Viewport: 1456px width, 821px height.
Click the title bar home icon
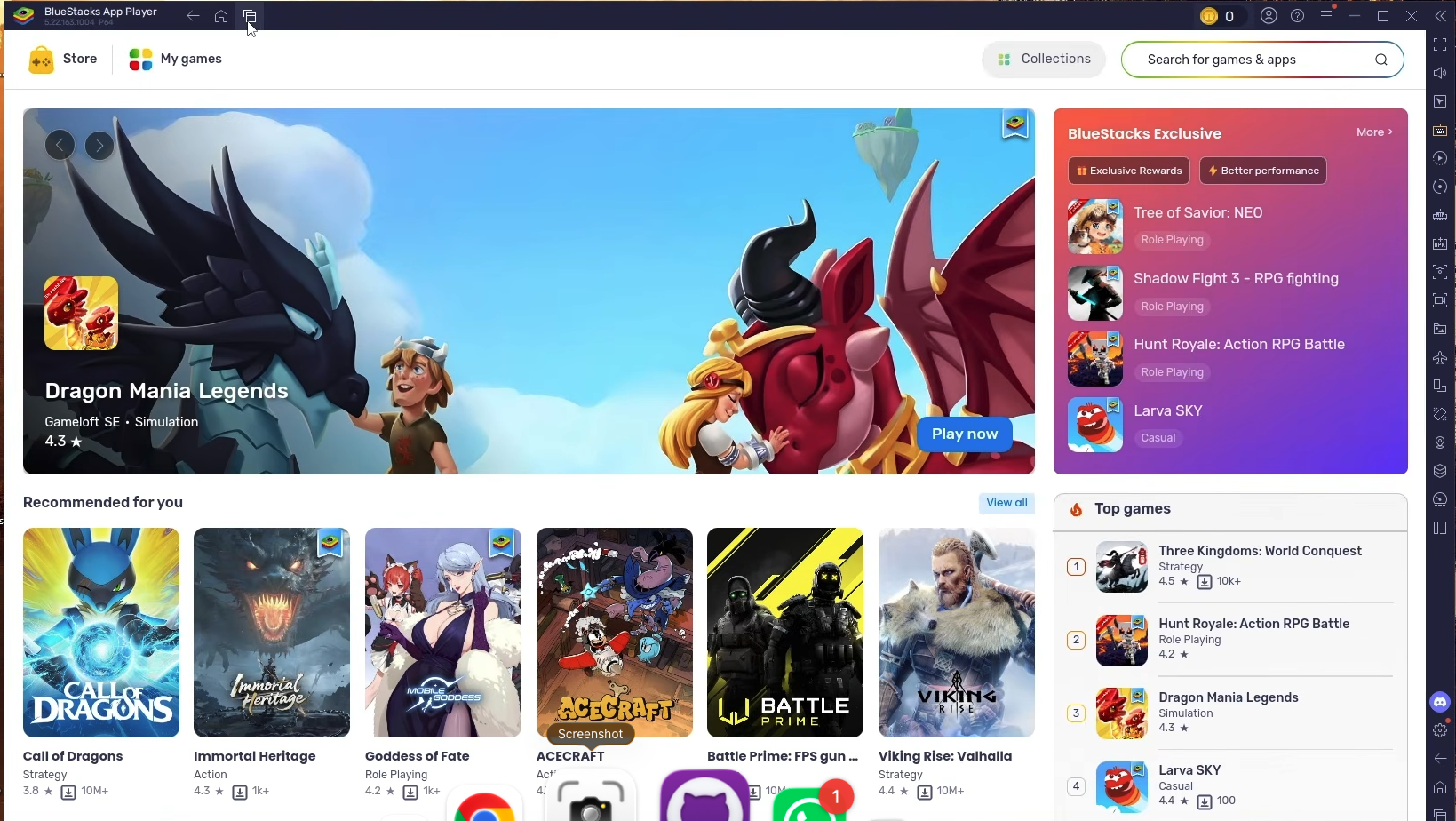point(221,16)
